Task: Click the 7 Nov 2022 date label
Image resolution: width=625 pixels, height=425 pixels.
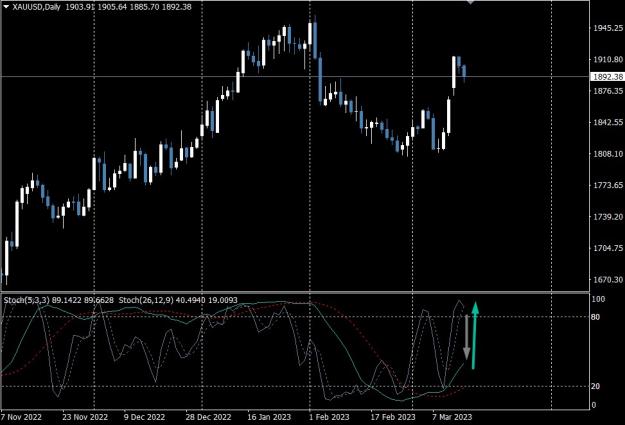Action: 21,417
